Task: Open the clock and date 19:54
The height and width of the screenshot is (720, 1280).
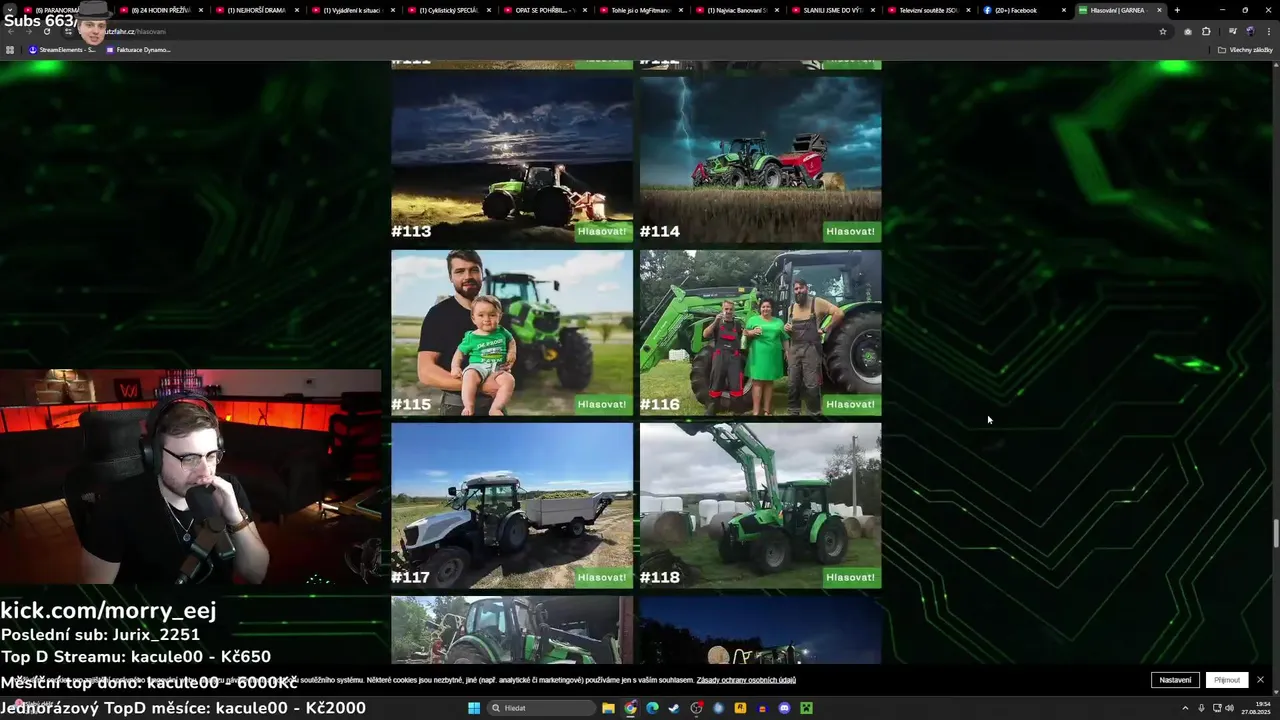Action: coord(1257,708)
